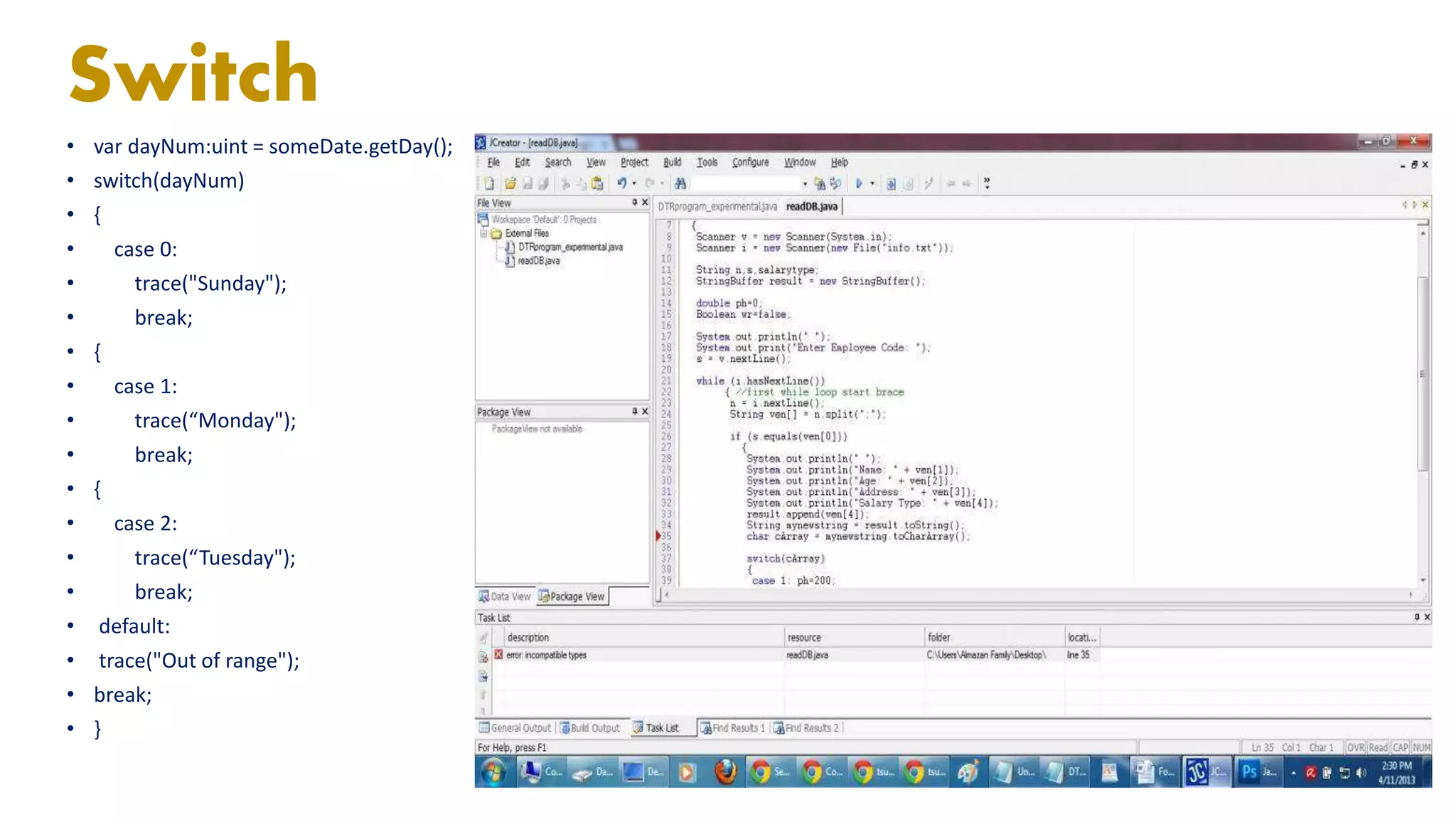Click the Find binoculars icon

click(680, 183)
